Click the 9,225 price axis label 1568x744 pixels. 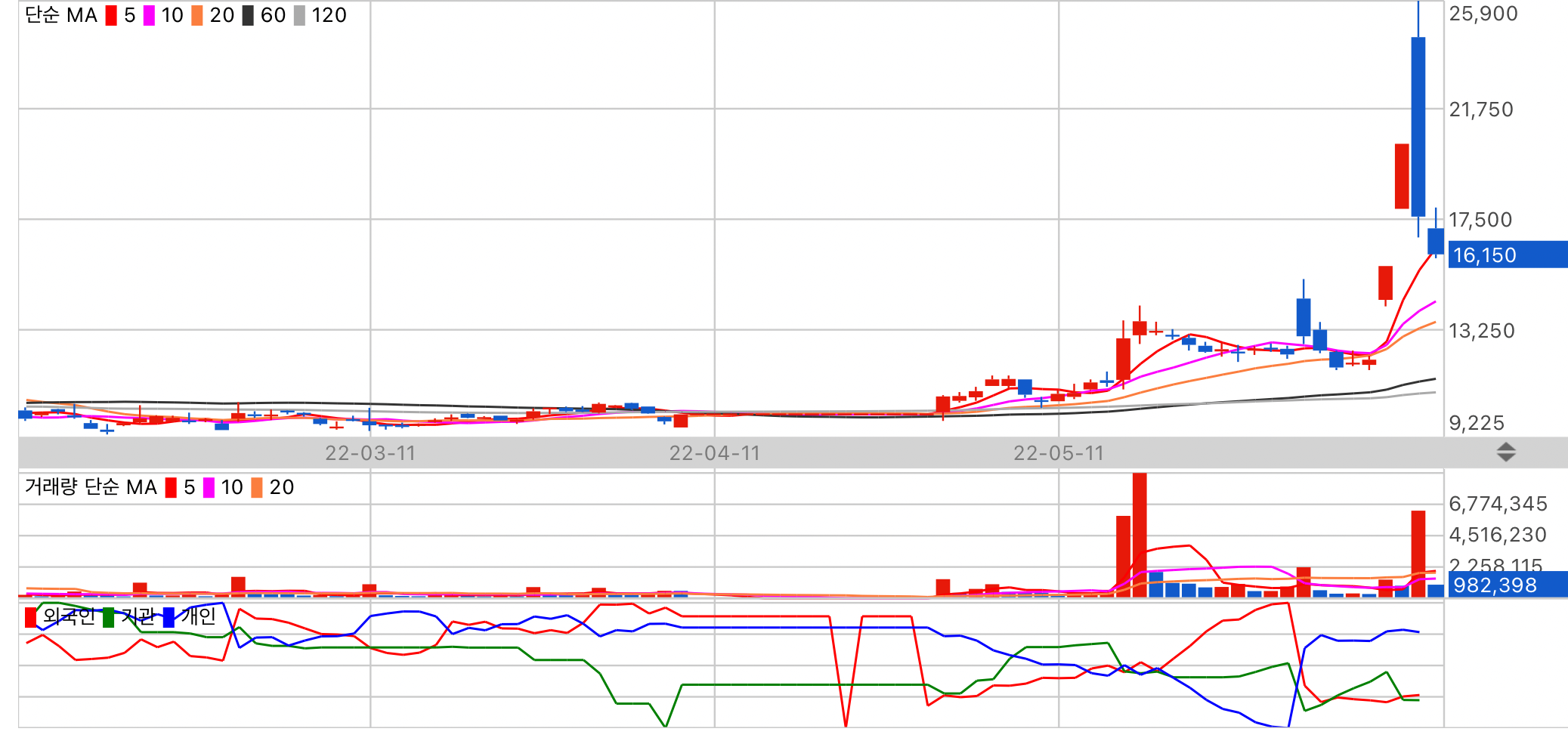click(x=1477, y=423)
